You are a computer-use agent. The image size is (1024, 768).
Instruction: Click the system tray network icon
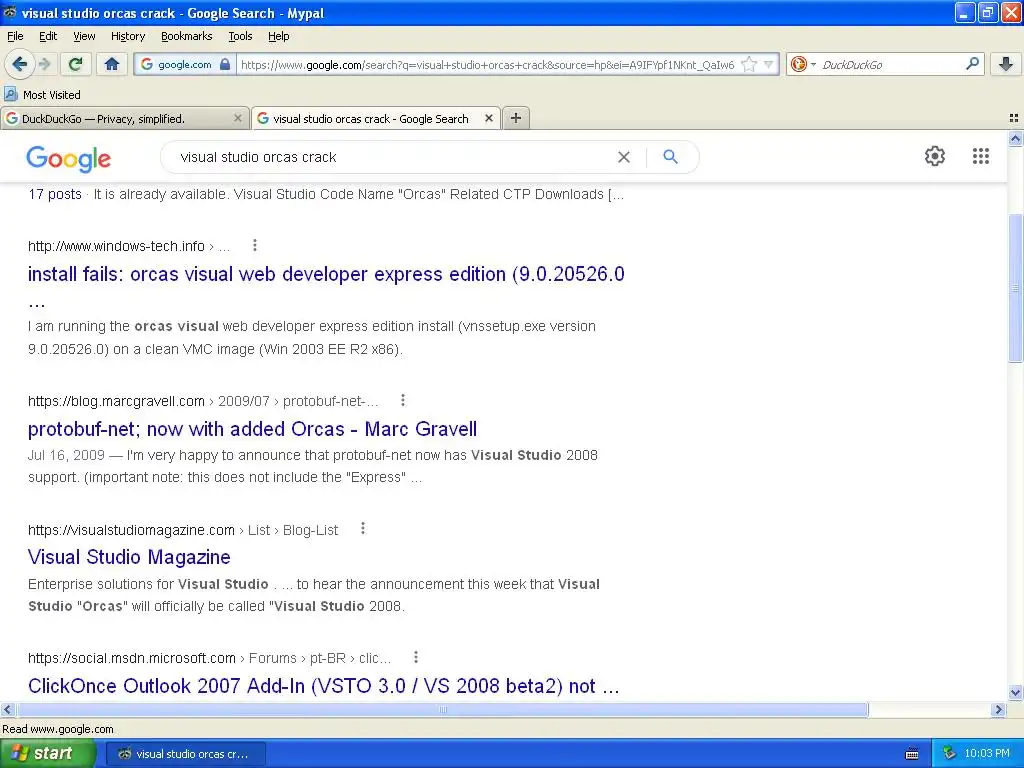click(x=949, y=754)
